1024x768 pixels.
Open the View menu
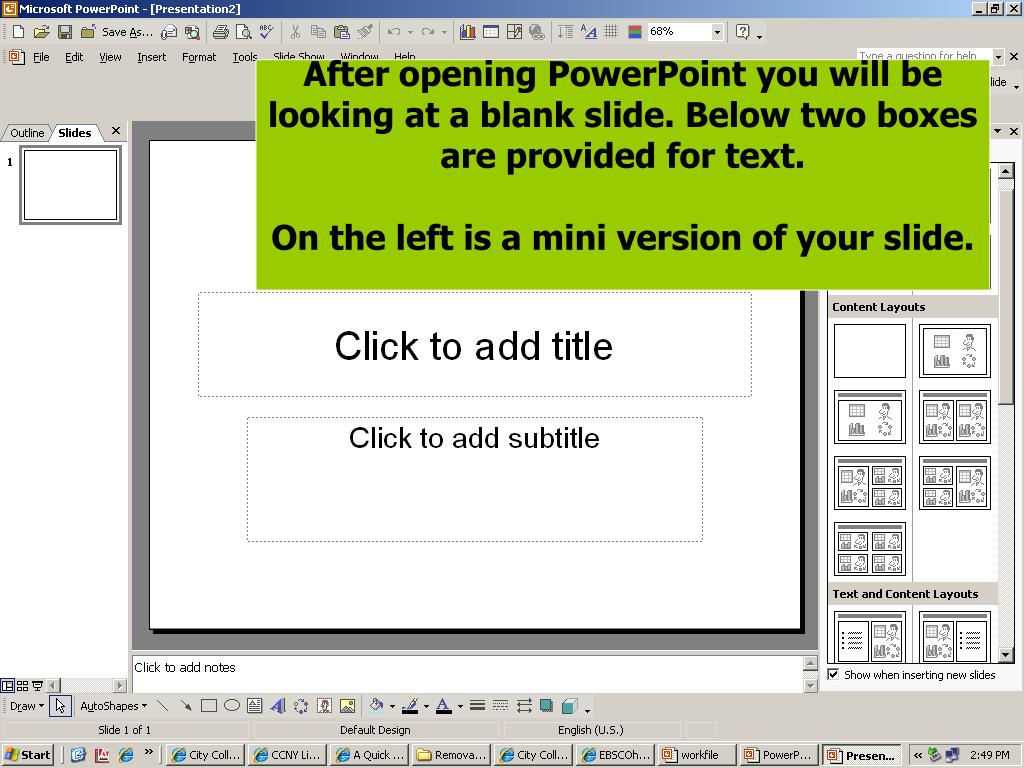click(110, 57)
